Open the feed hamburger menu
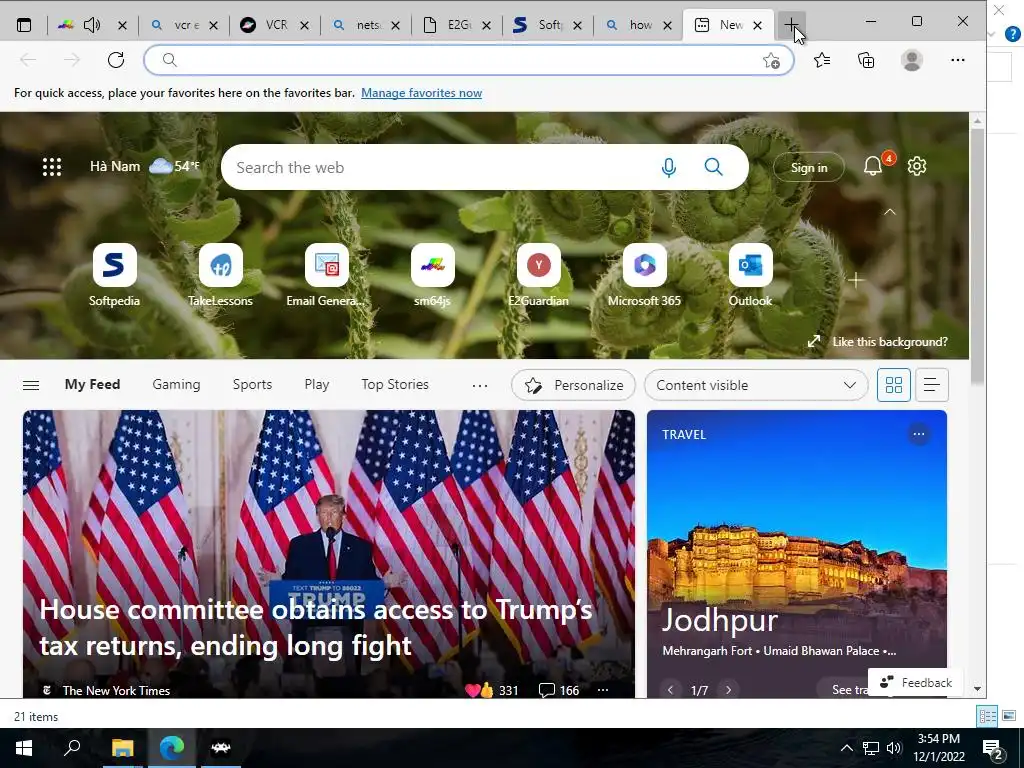The height and width of the screenshot is (768, 1024). pyautogui.click(x=31, y=385)
